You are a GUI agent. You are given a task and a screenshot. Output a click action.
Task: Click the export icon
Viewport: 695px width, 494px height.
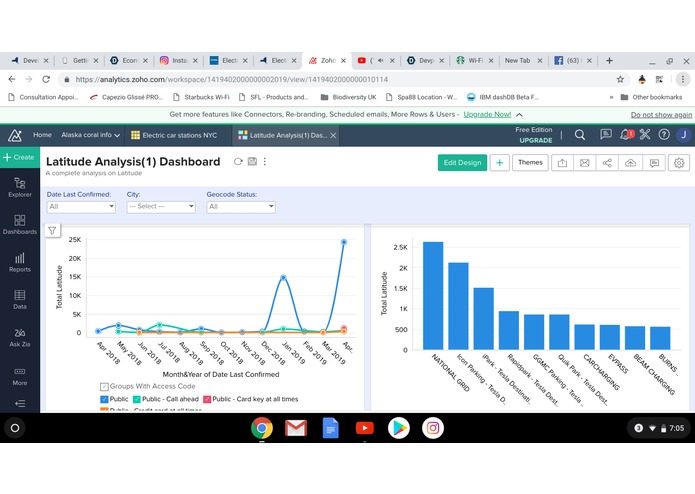click(562, 163)
